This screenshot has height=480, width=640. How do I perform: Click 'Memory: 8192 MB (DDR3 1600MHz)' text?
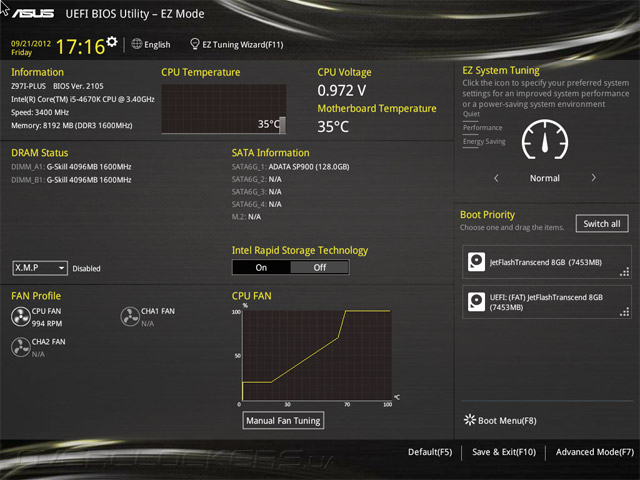[72, 125]
